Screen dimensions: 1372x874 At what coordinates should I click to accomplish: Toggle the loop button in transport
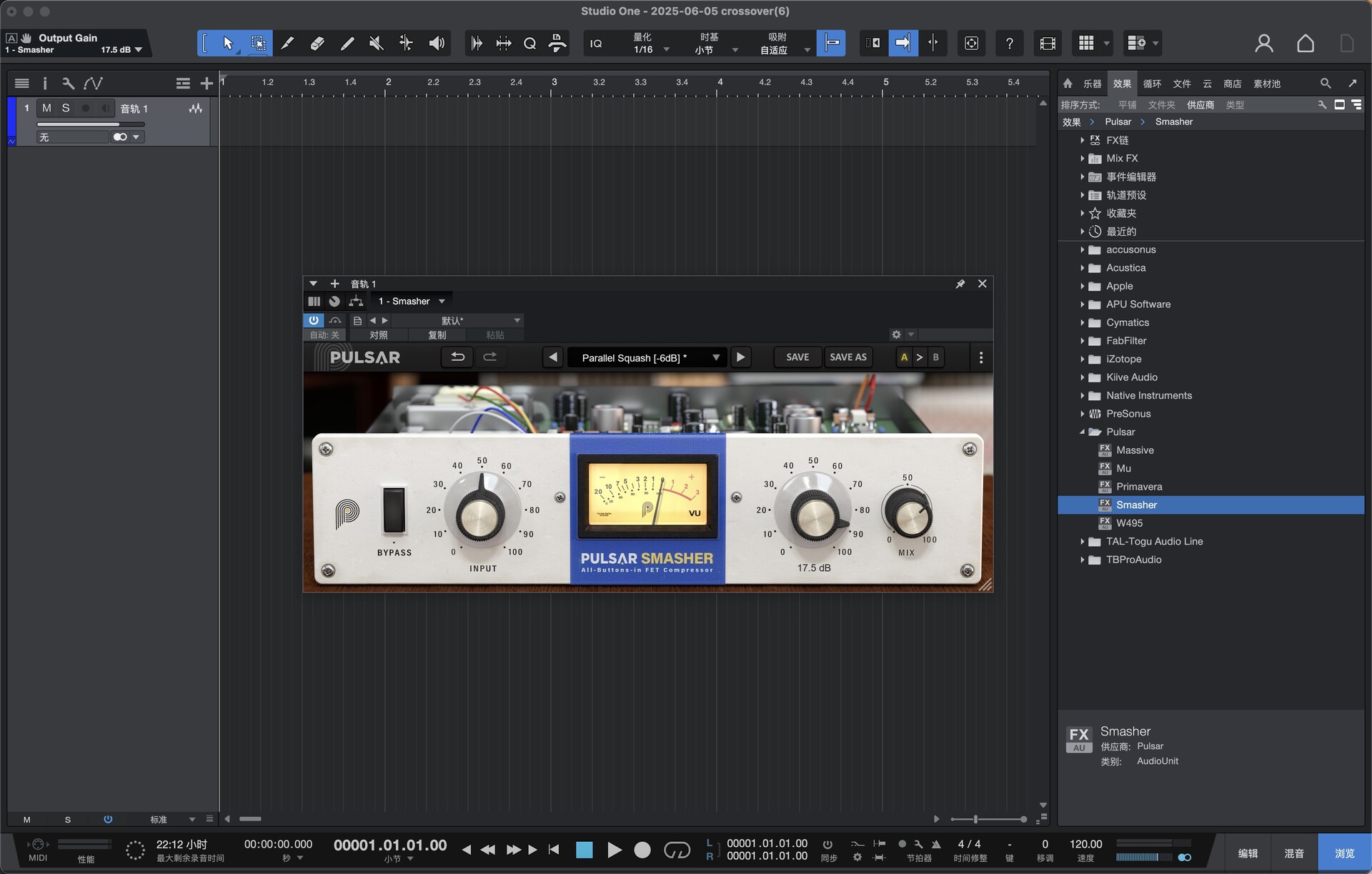tap(677, 850)
